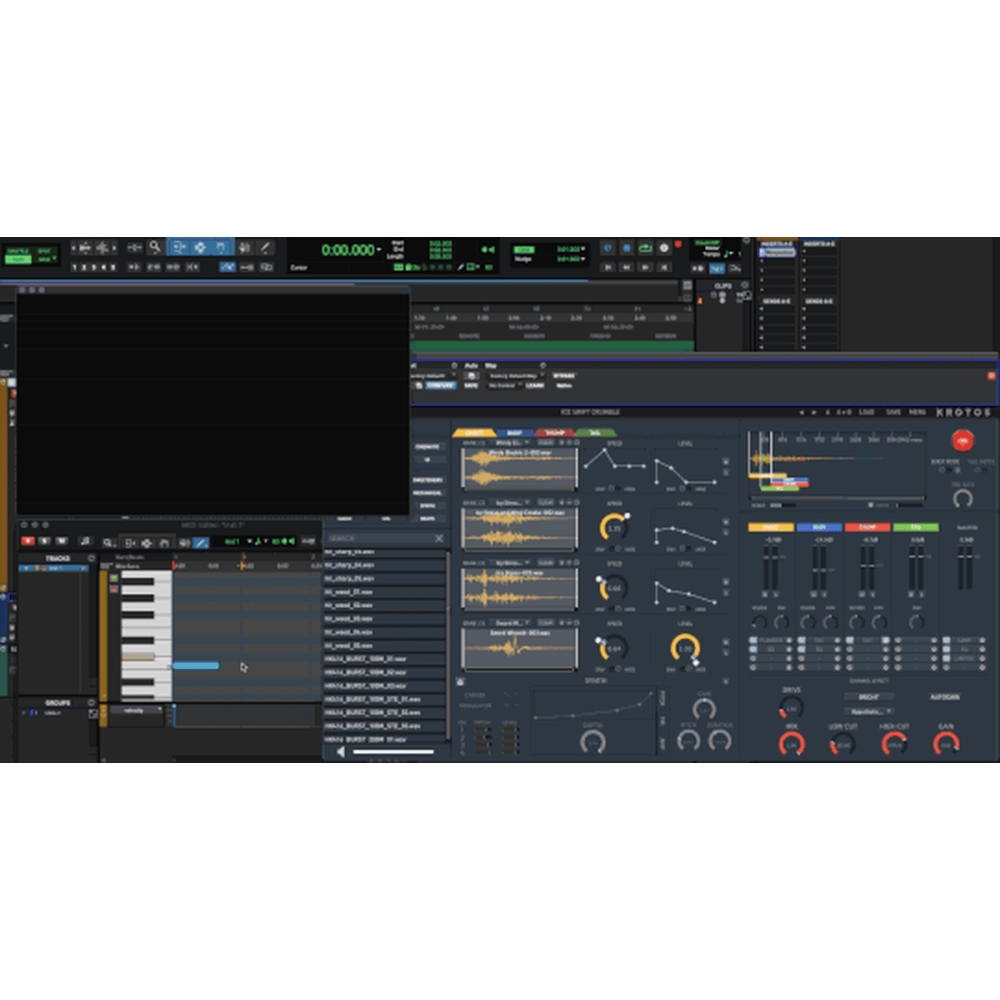1000x1000 pixels.
Task: Open the MENU item in the plugin header
Action: [918, 411]
